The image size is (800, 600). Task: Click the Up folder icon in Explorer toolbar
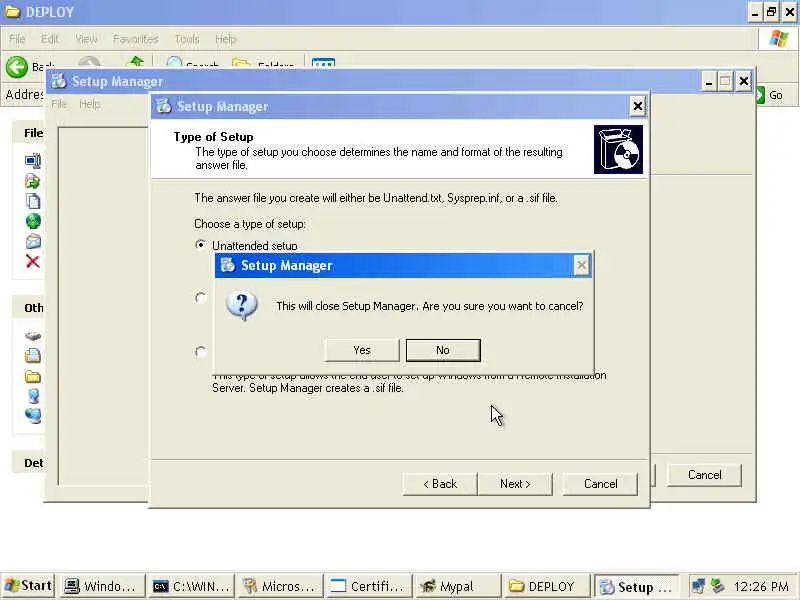(136, 63)
